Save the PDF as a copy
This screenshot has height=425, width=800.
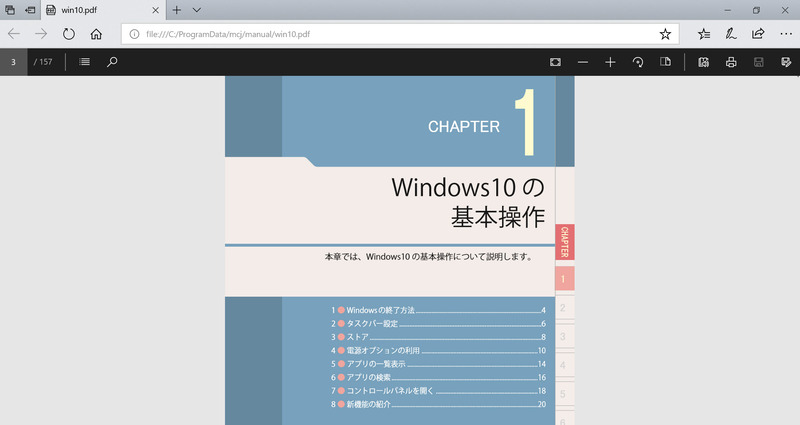click(x=786, y=62)
